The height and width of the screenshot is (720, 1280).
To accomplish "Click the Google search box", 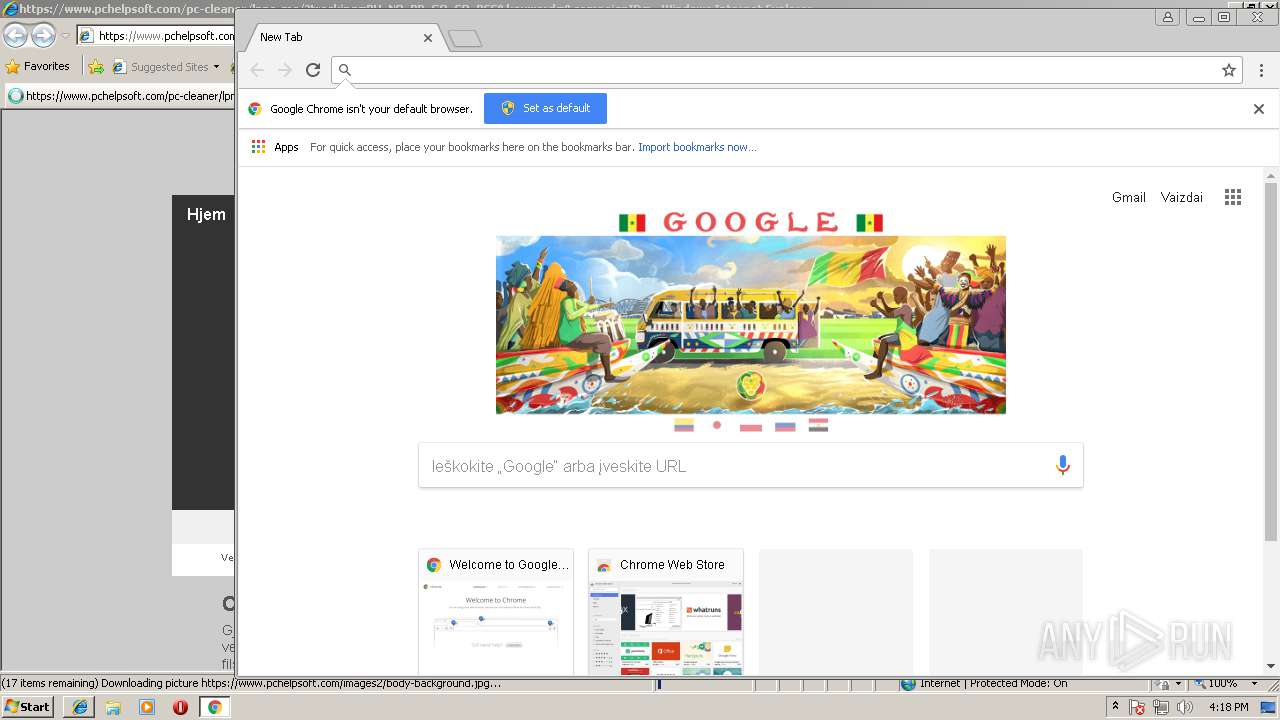I will click(x=750, y=466).
